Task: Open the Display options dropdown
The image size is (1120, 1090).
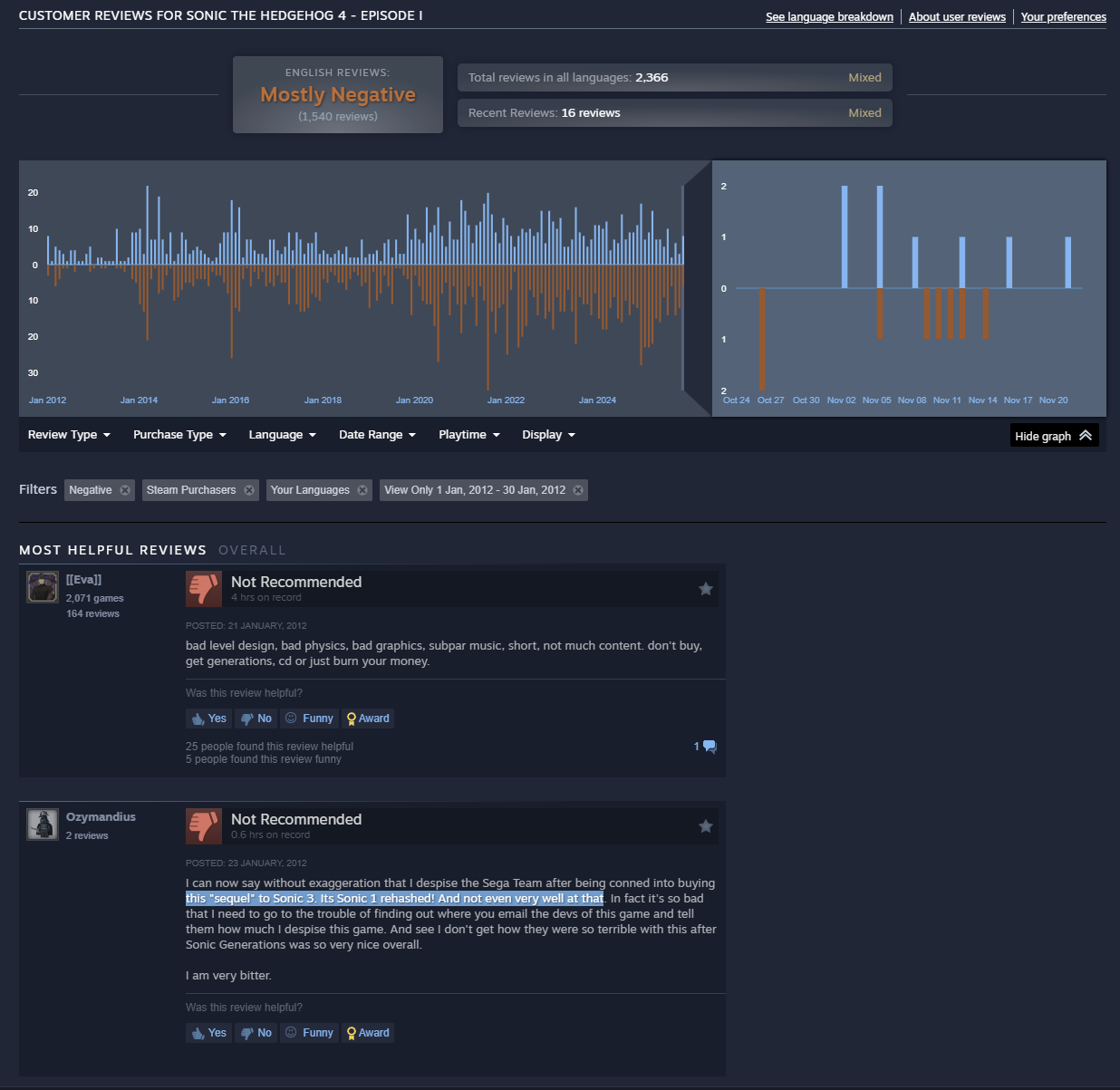Action: pyautogui.click(x=548, y=435)
